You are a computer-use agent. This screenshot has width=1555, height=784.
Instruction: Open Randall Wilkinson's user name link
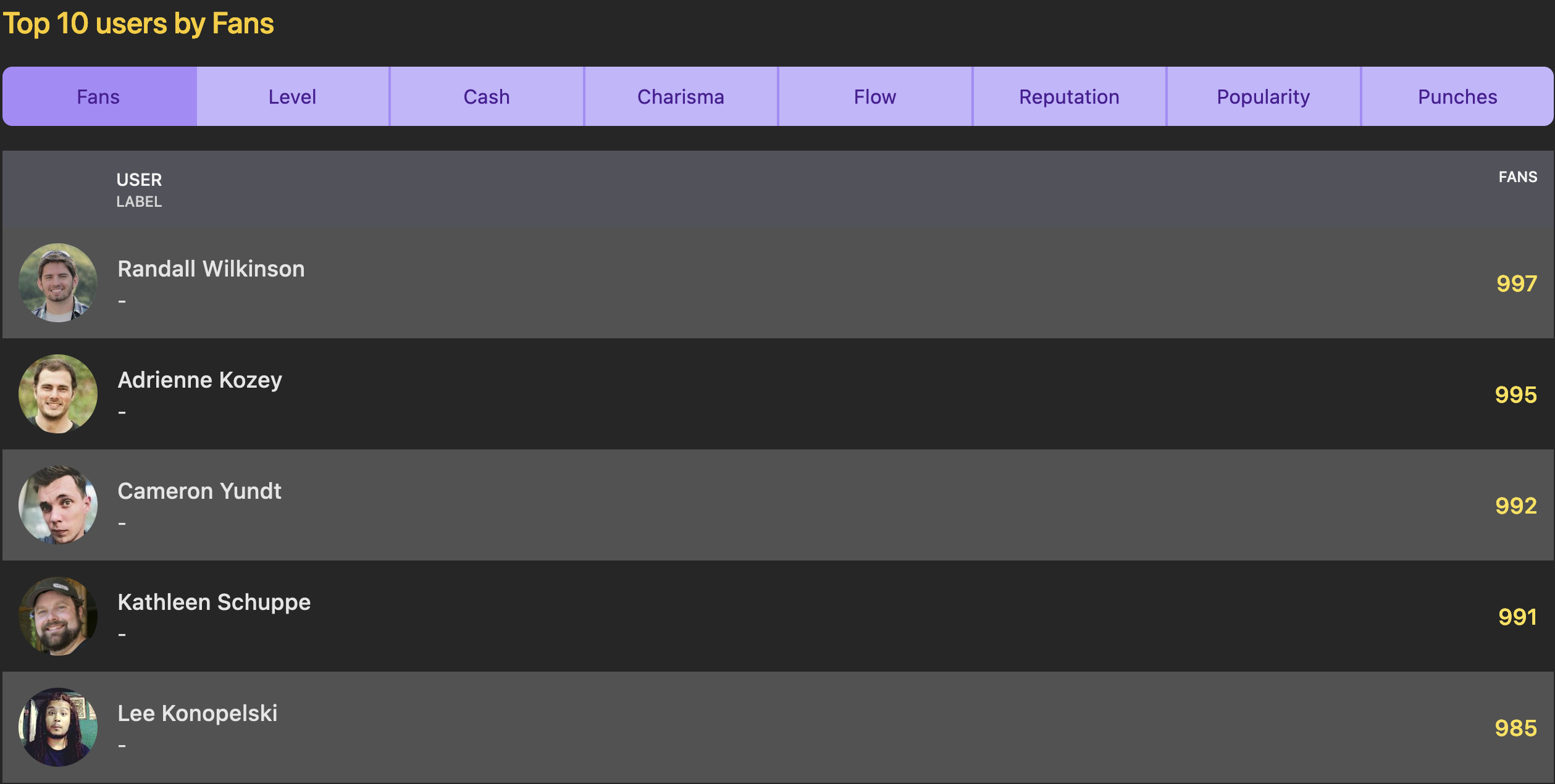[211, 269]
